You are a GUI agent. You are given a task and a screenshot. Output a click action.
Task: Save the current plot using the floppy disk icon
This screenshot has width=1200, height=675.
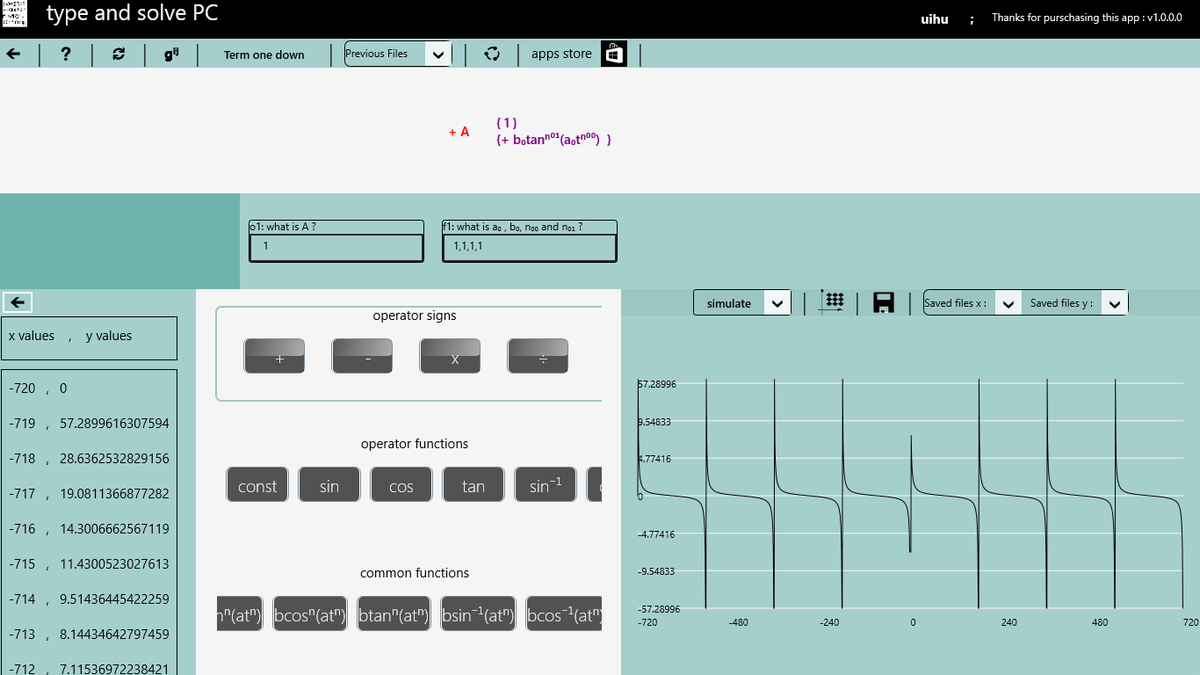click(x=883, y=302)
